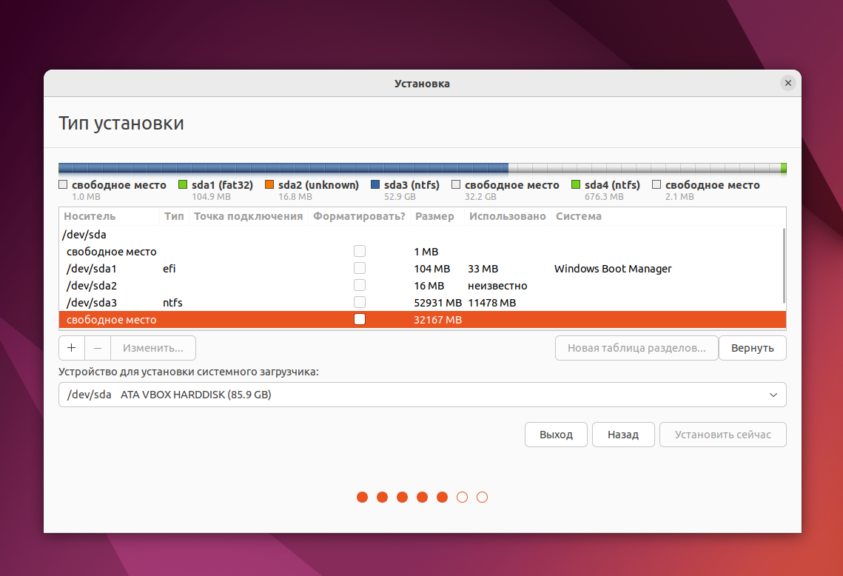Click the Точка подключения column header

click(248, 216)
